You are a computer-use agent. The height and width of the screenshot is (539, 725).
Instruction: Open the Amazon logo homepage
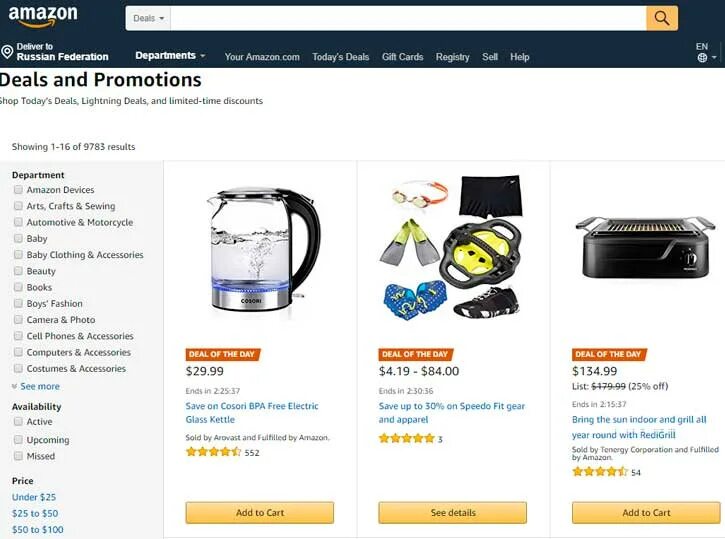coord(43,15)
